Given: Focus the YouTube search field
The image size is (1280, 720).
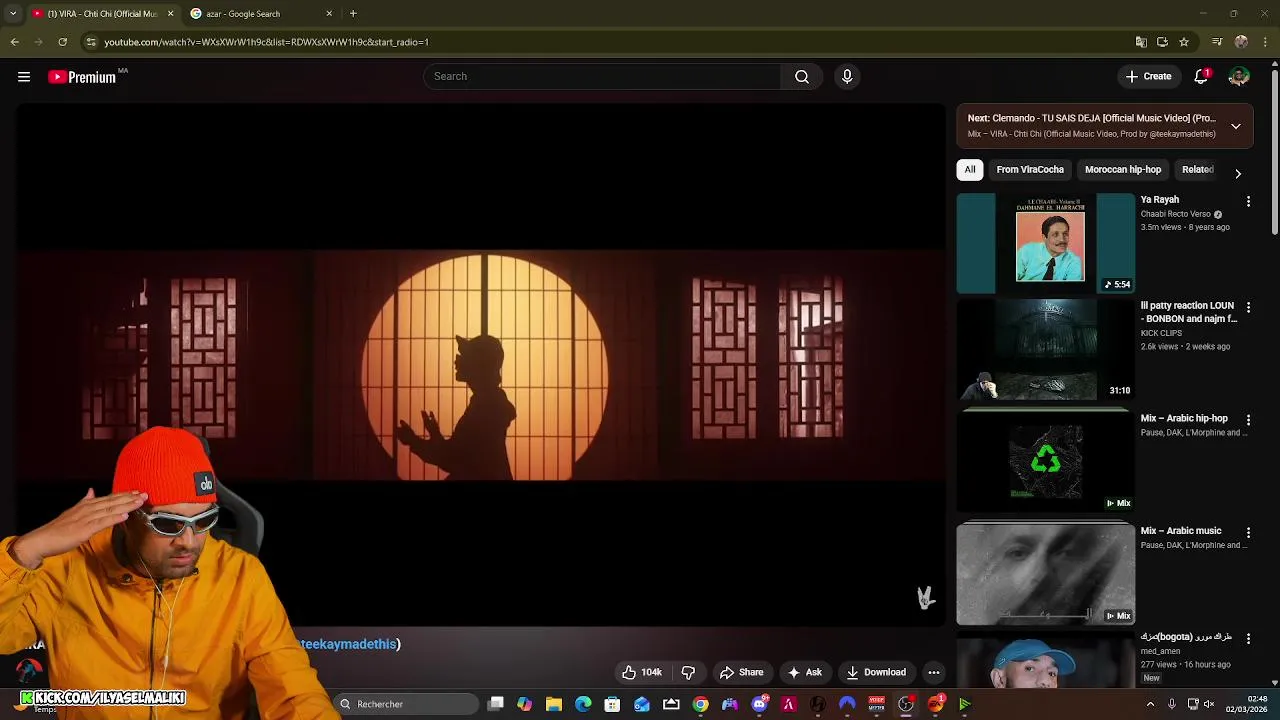Looking at the screenshot, I should 602,76.
